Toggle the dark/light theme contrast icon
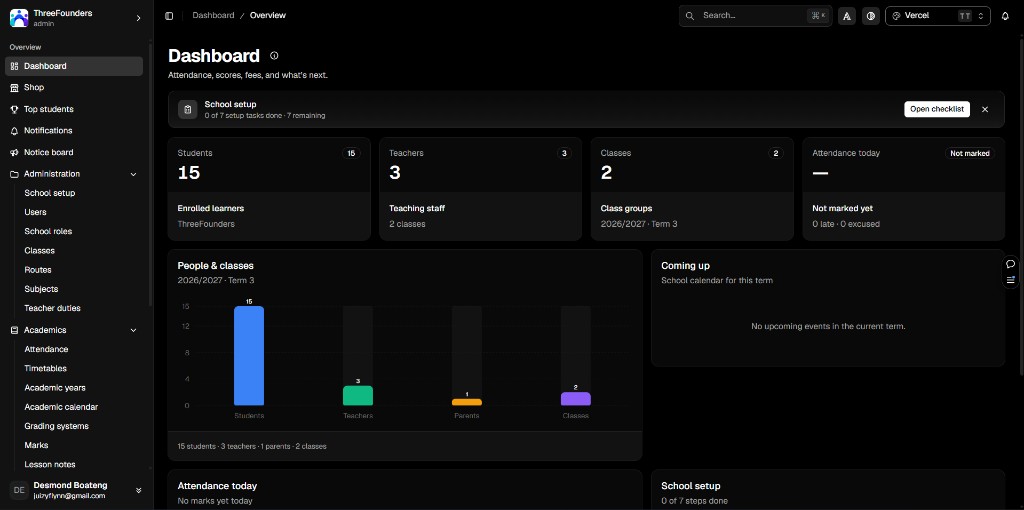The width and height of the screenshot is (1024, 510). pyautogui.click(x=871, y=16)
